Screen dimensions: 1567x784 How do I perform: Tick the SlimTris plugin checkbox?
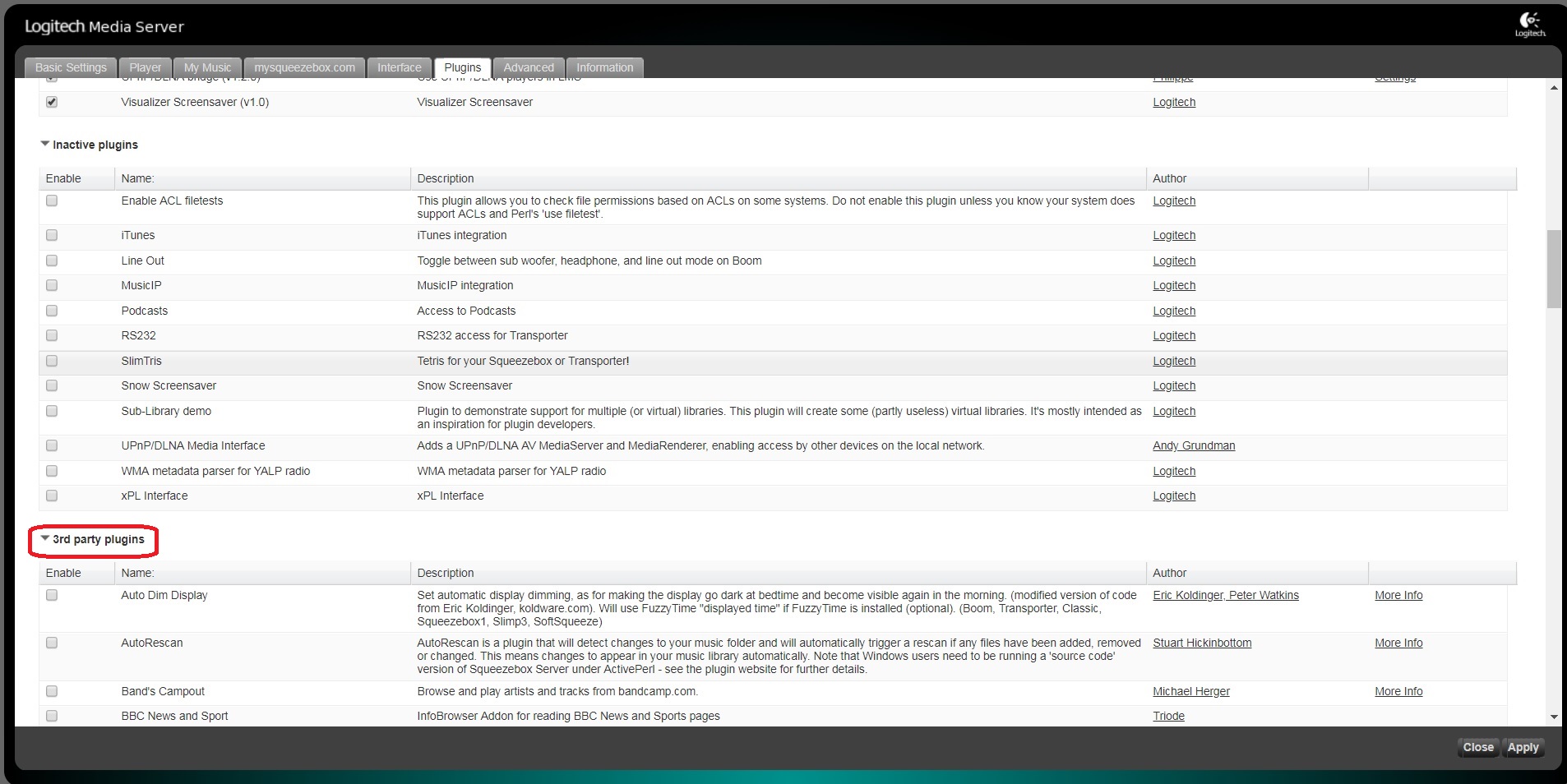52,361
